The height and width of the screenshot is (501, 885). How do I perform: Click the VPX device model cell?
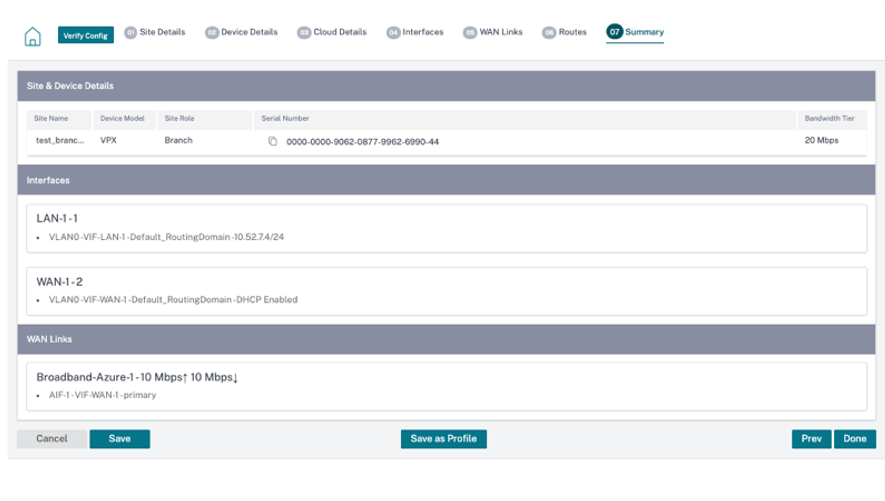pos(108,140)
